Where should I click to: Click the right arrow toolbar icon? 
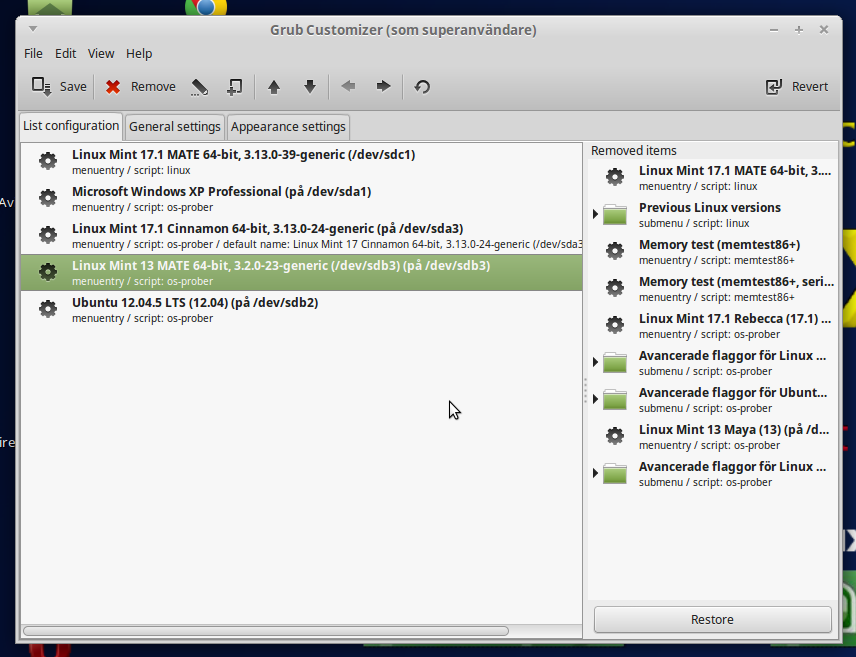383,86
